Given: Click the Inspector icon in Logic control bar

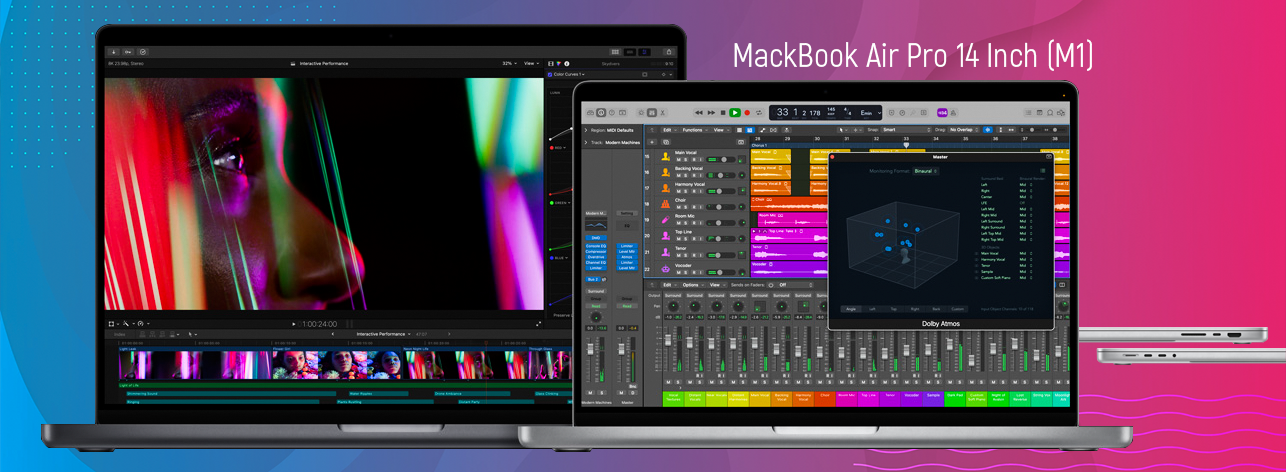Looking at the screenshot, I should tap(601, 113).
